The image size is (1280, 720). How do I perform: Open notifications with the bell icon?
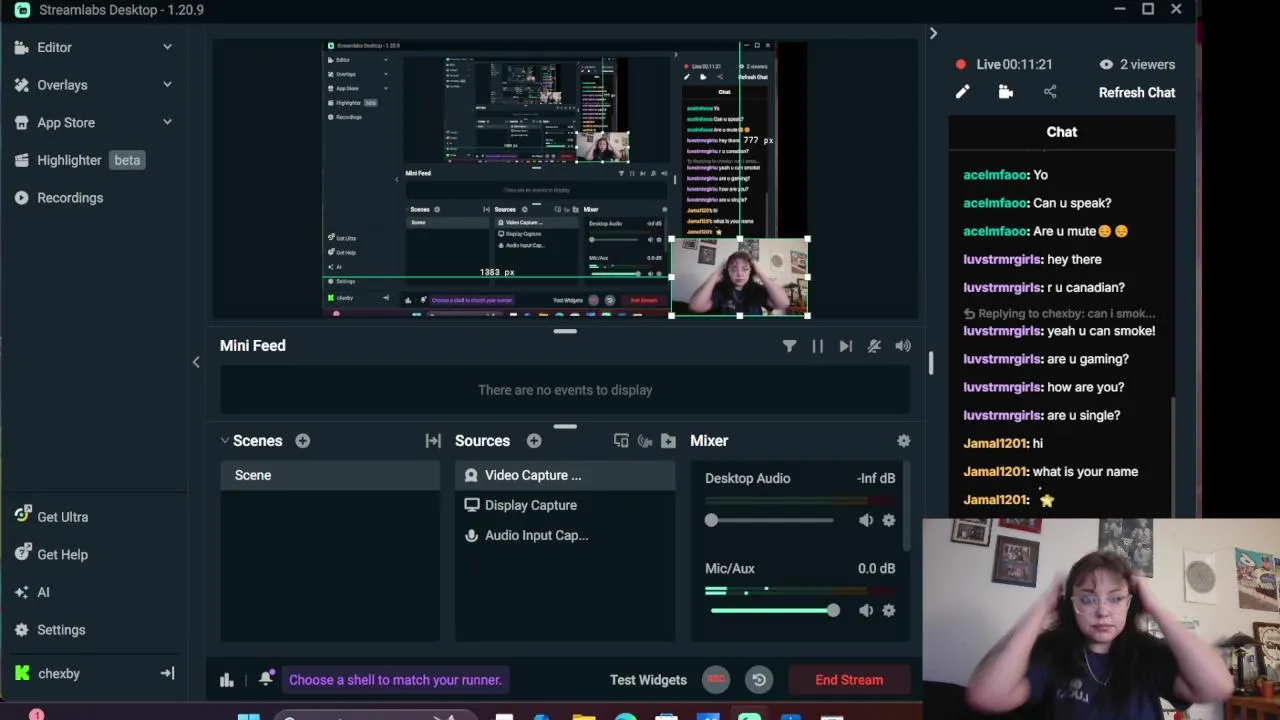click(266, 679)
